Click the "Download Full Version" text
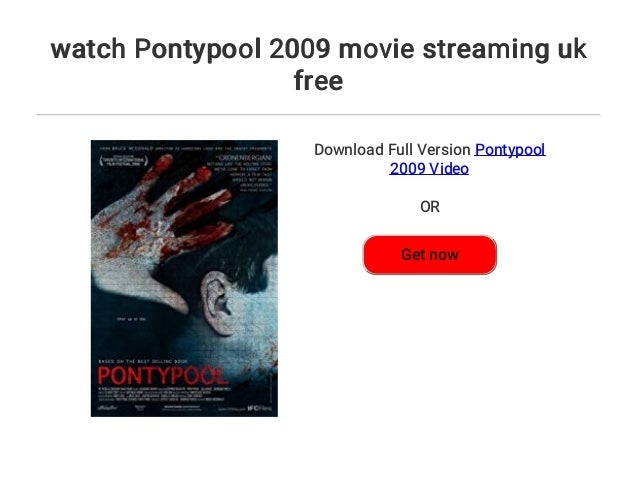638x479 pixels. [x=392, y=150]
